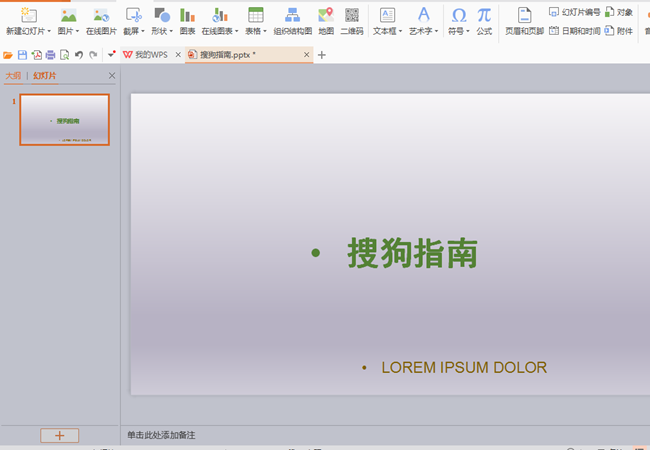The width and height of the screenshot is (650, 450).
Task: Click the title text 搜狗指南 on slide
Action: [x=412, y=253]
